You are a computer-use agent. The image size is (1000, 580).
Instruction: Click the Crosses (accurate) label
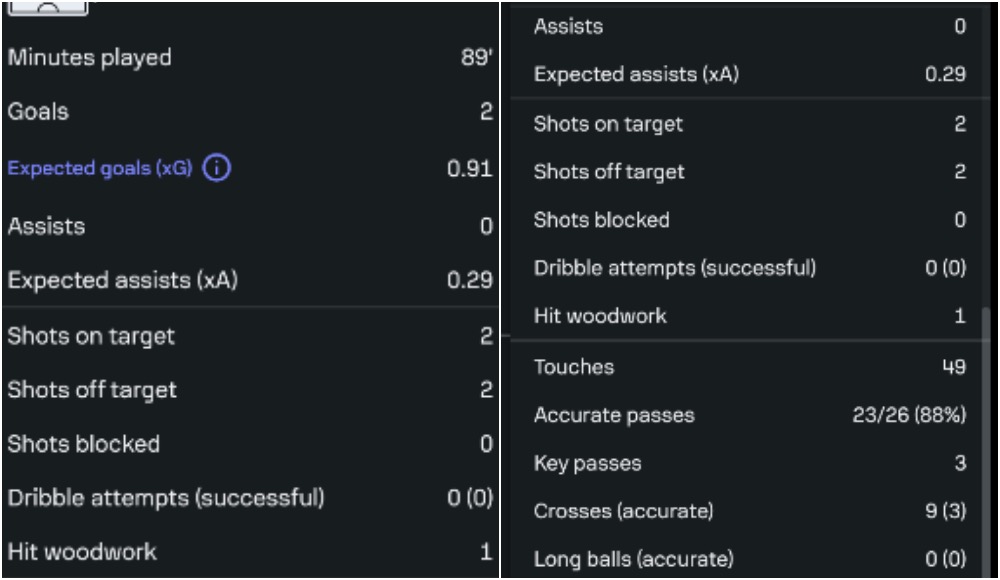point(624,511)
